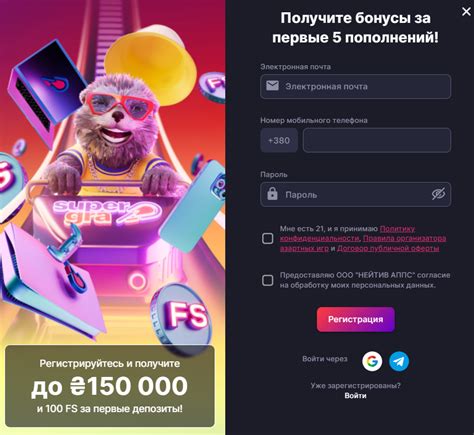Image resolution: width=474 pixels, height=435 pixels.
Task: Click the large FS coin graphic
Action: (182, 317)
